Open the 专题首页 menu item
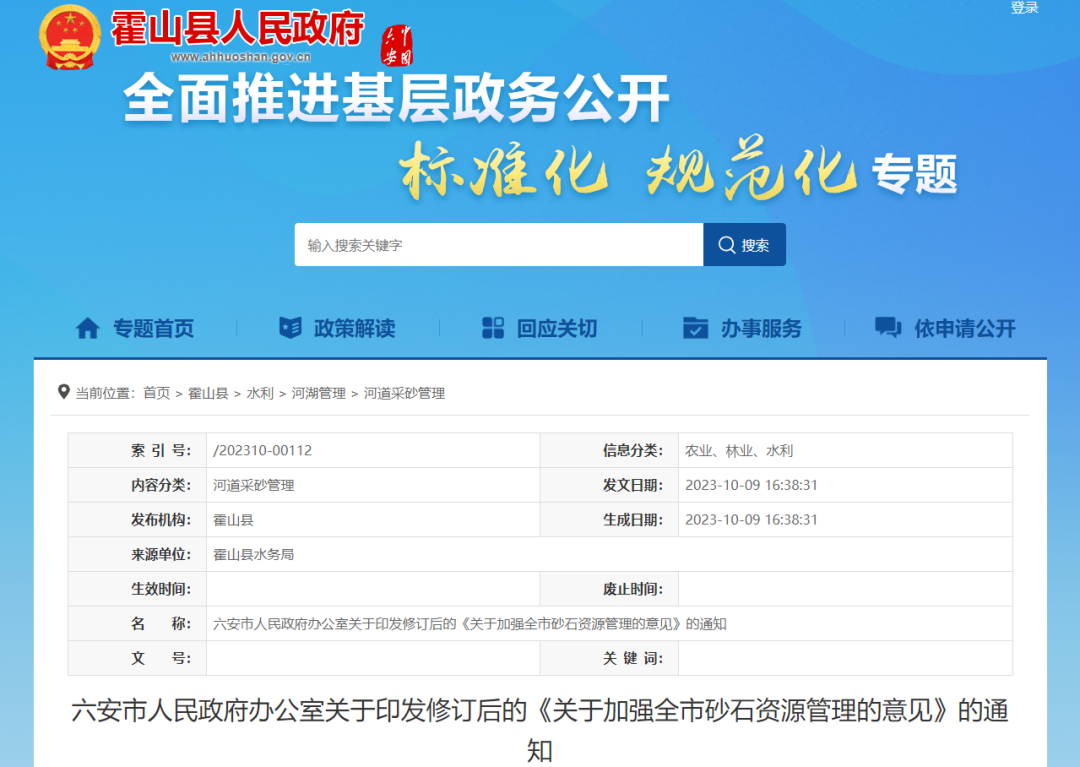Viewport: 1080px width, 767px height. tap(153, 328)
